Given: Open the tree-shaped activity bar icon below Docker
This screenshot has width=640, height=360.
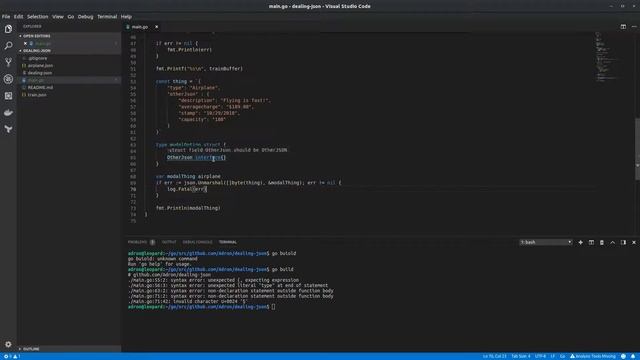Looking at the screenshot, I should pos(8,129).
